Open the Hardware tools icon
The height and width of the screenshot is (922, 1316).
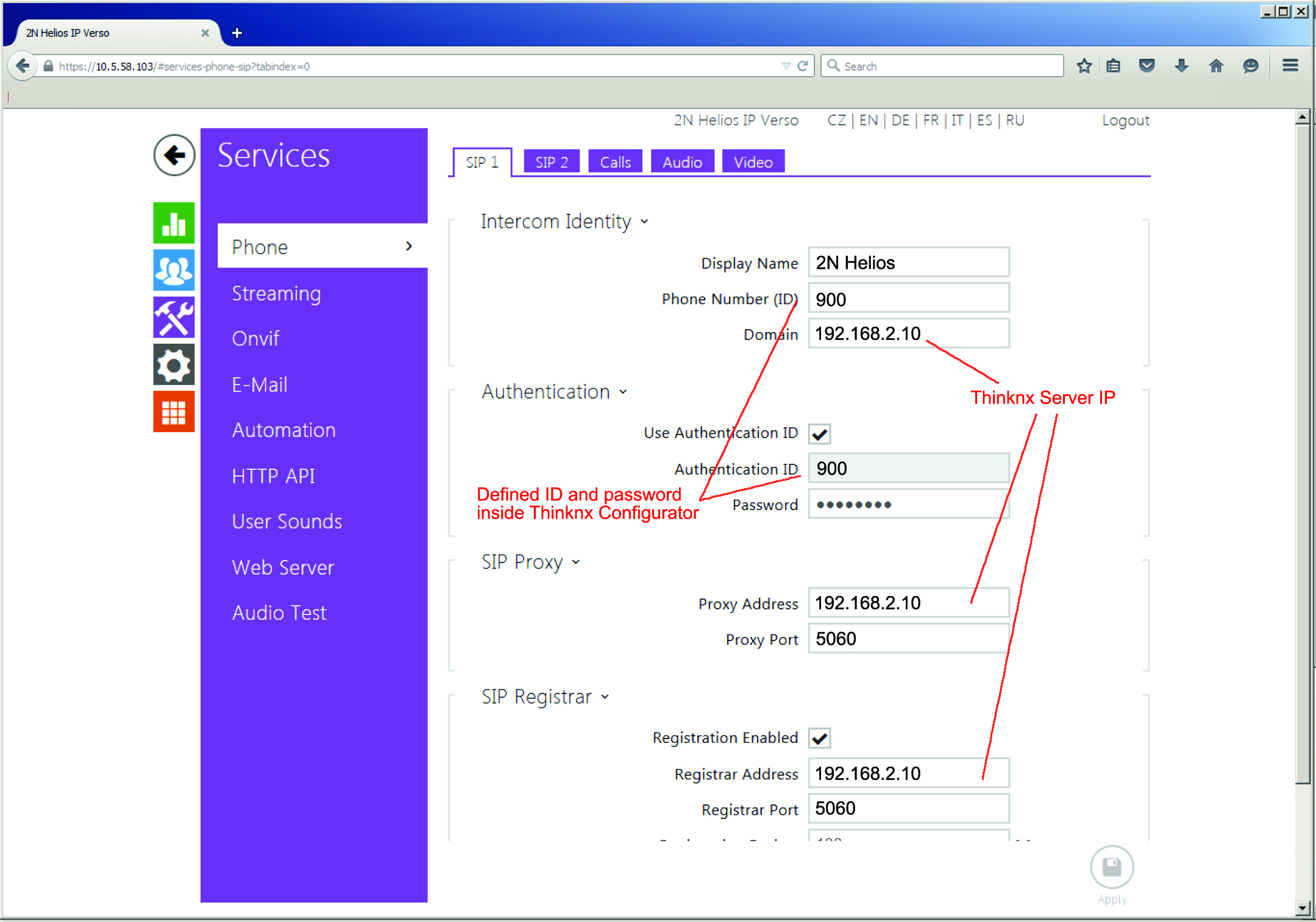(x=174, y=317)
